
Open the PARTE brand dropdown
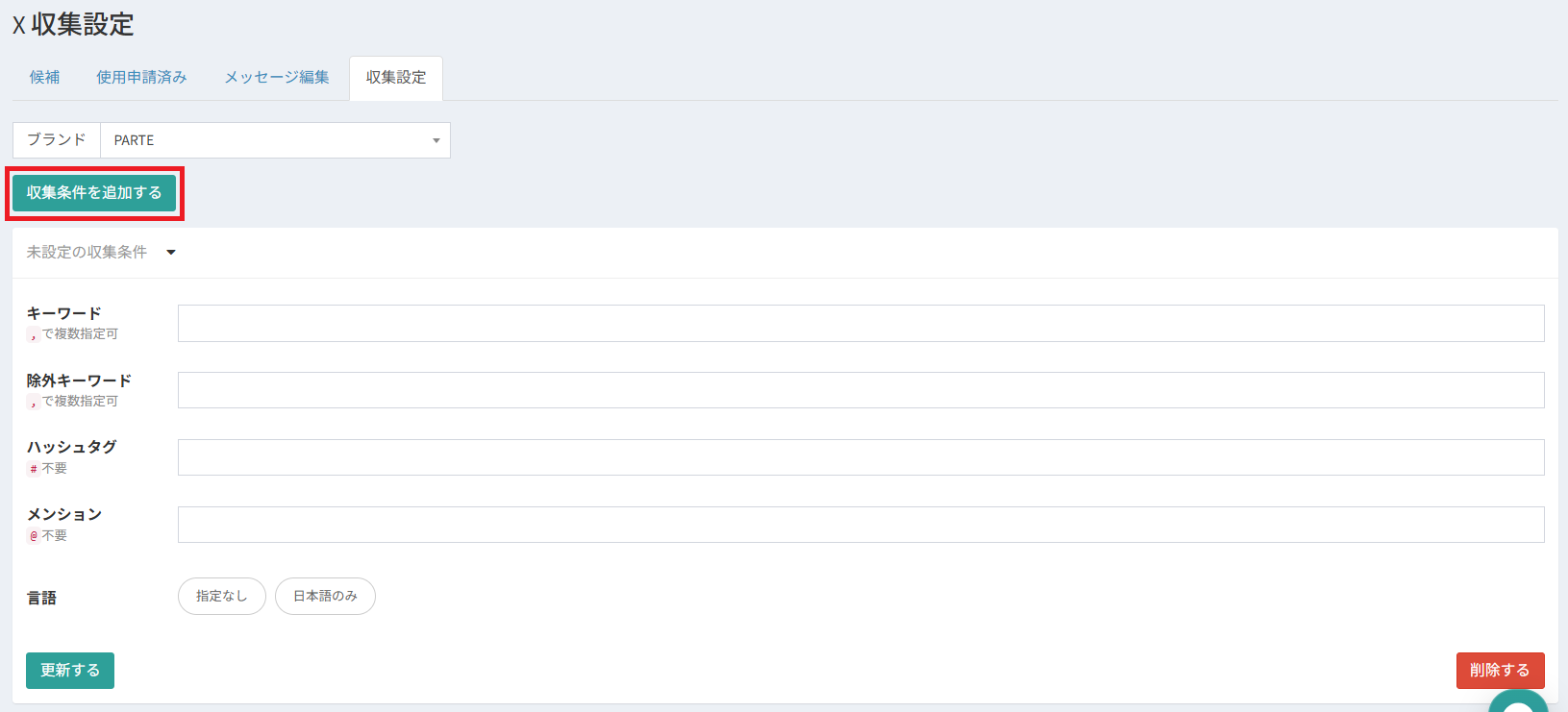click(275, 140)
